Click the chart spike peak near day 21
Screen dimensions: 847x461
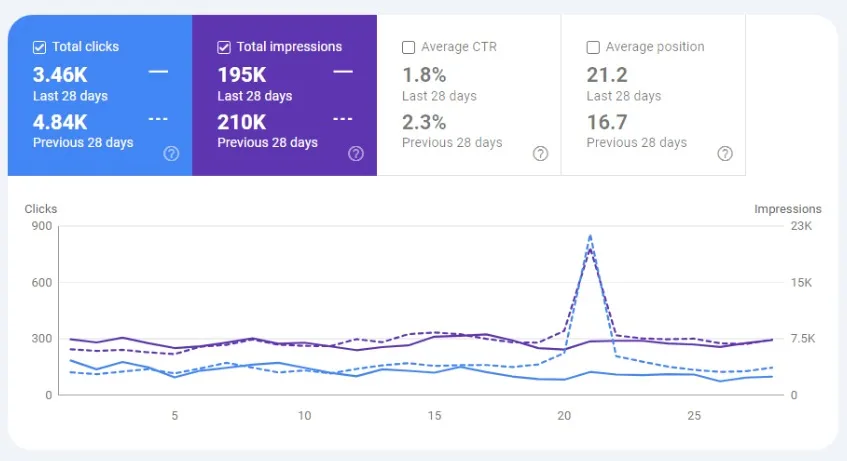590,237
